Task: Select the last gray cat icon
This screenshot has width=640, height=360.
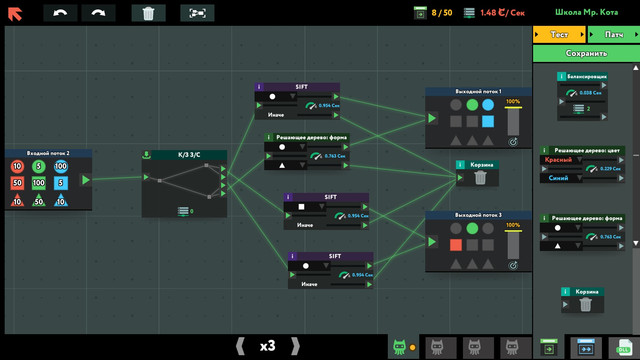Action: (x=512, y=347)
